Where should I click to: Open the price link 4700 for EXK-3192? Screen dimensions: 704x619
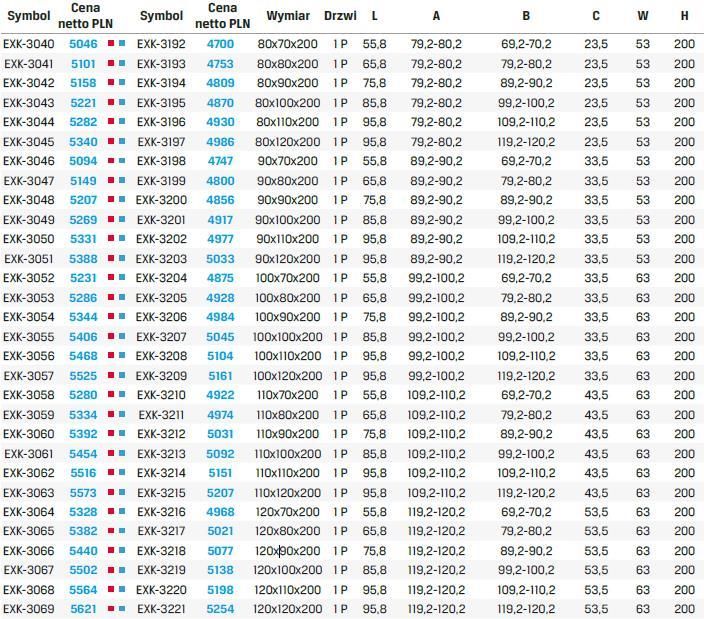click(x=220, y=45)
